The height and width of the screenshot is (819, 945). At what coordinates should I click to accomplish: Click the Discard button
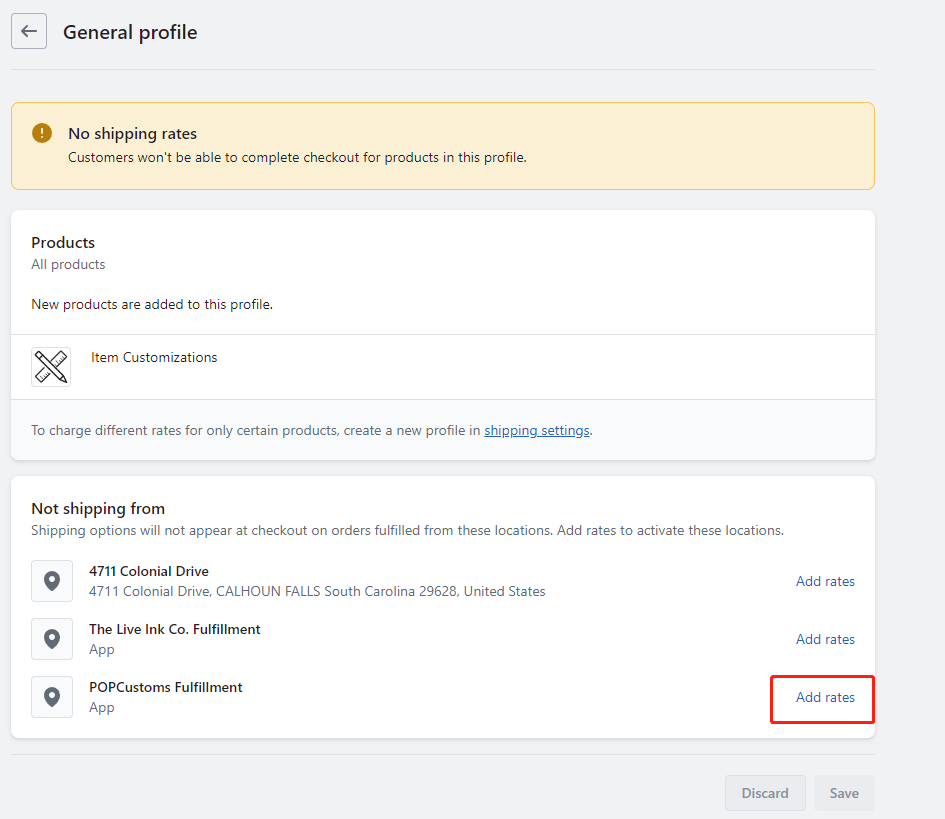pos(765,792)
